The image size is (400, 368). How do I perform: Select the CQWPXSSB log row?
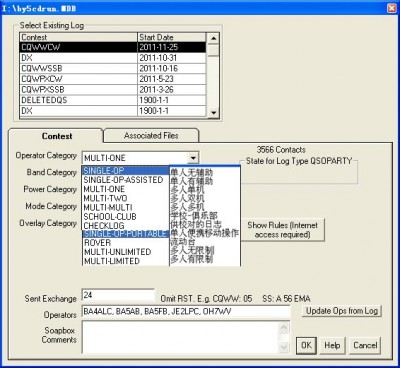click(113, 90)
